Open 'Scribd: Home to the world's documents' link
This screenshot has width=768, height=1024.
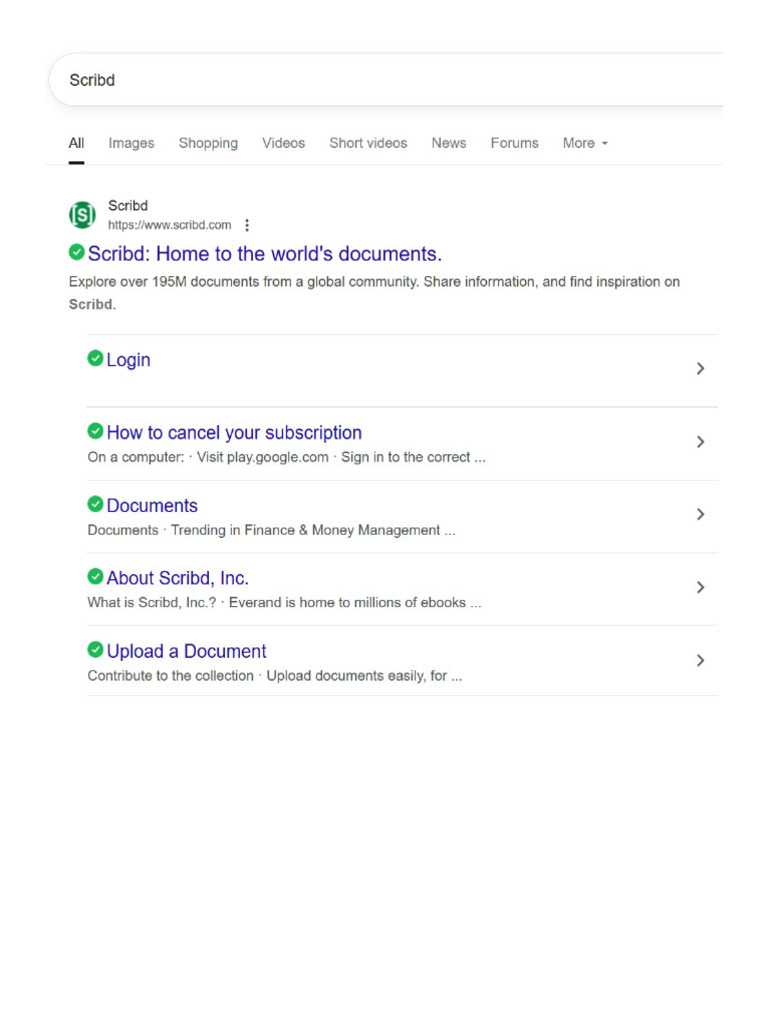coord(265,253)
